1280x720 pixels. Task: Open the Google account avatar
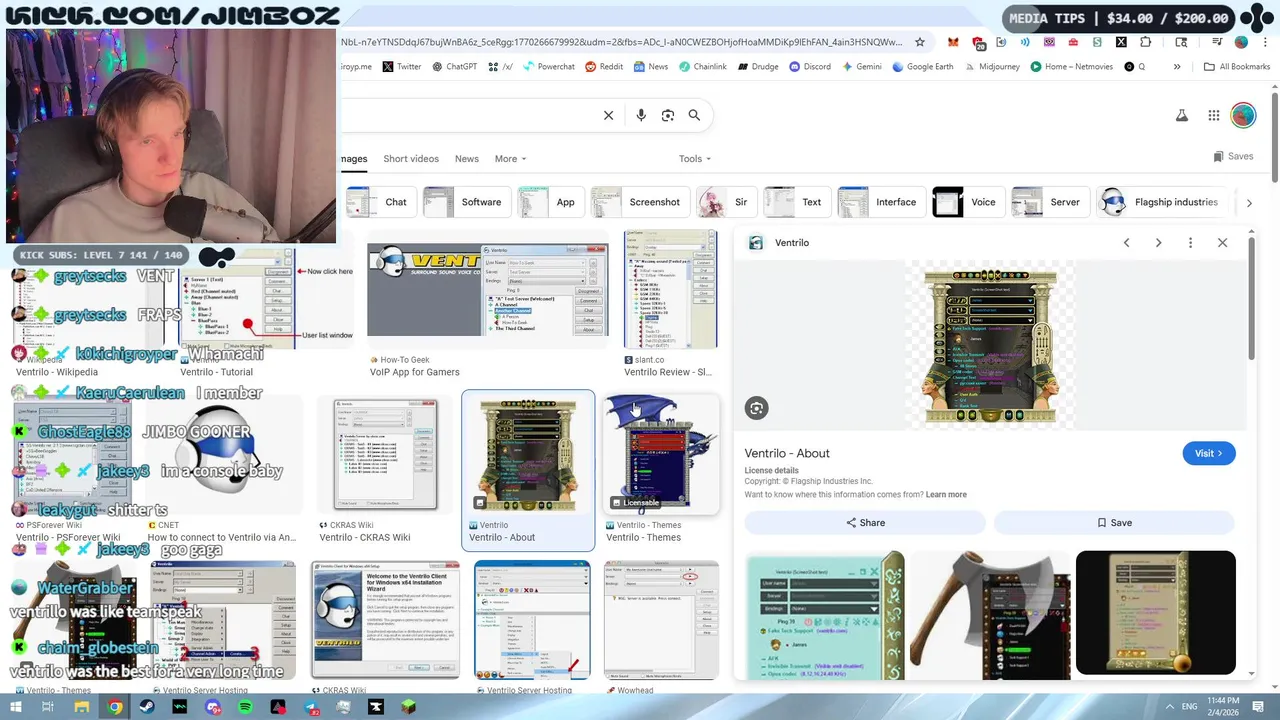tap(1243, 115)
